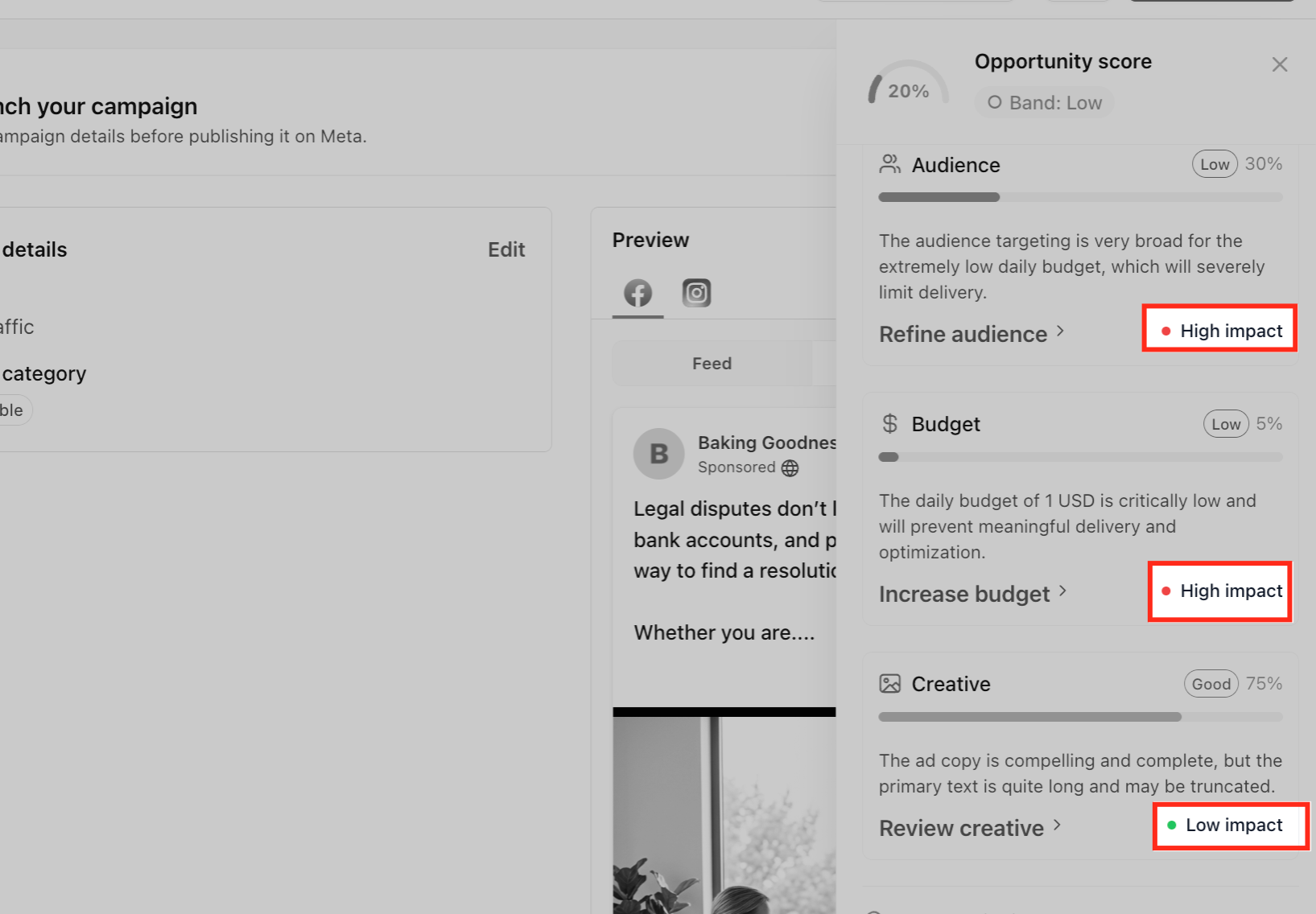Click the Audience 30% progress bar
The height and width of the screenshot is (914, 1316).
[1081, 197]
